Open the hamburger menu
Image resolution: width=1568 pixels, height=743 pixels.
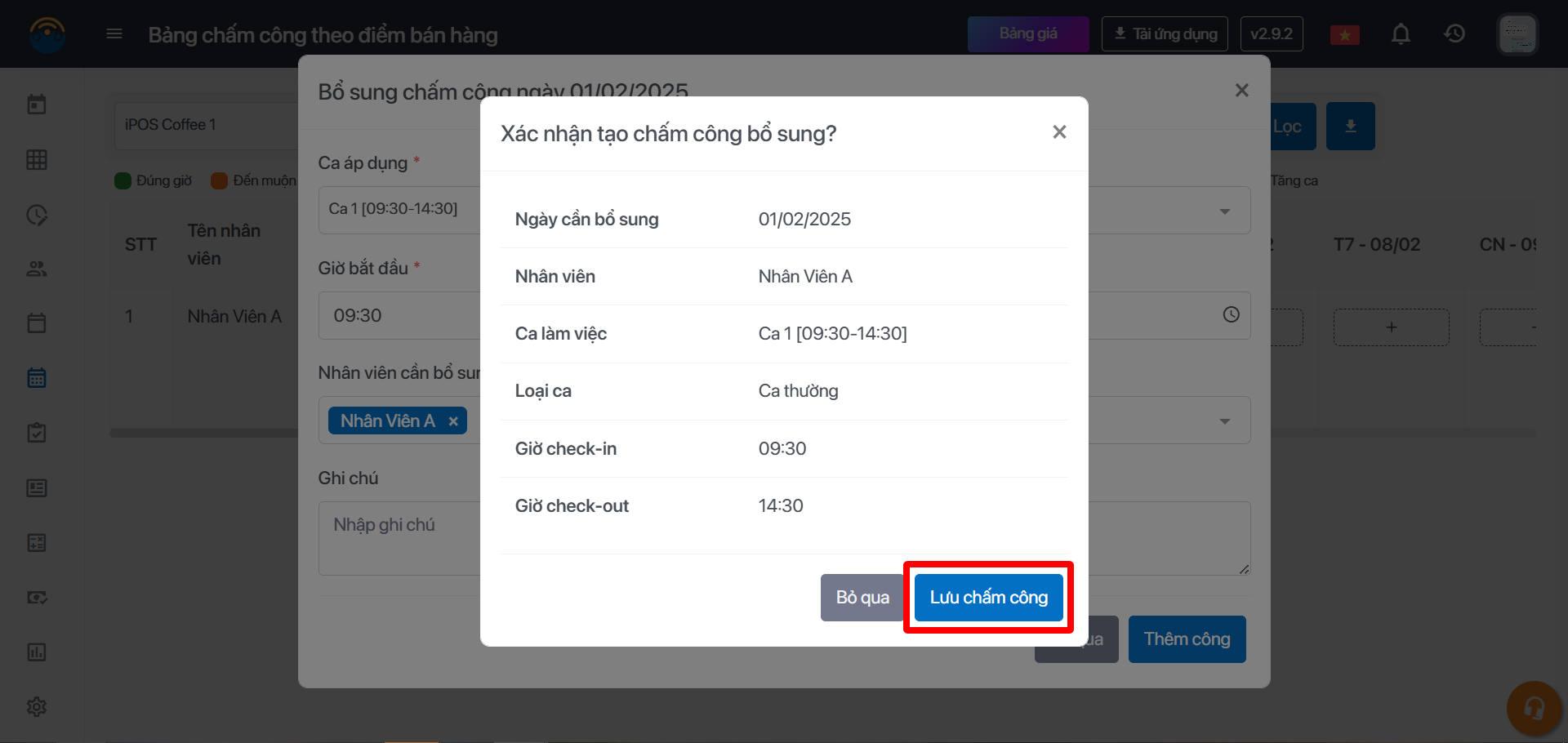coord(114,34)
